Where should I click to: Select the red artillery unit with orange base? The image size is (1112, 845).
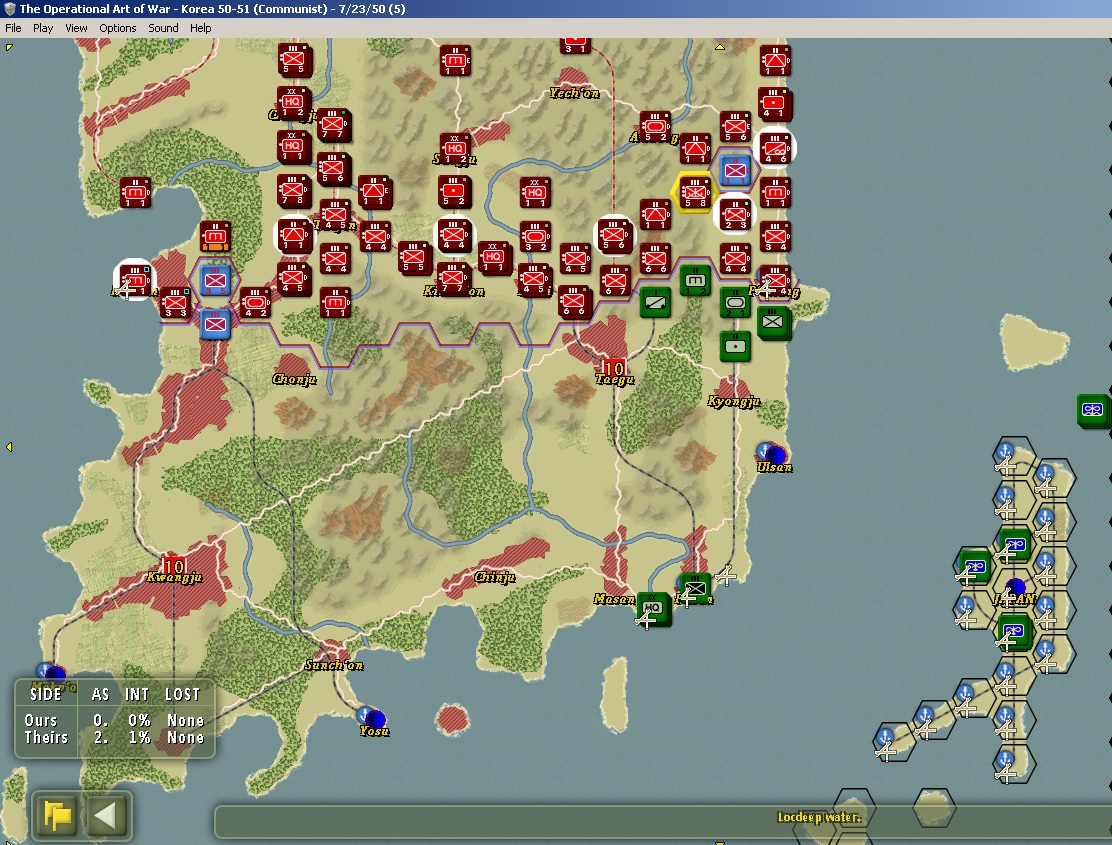215,237
